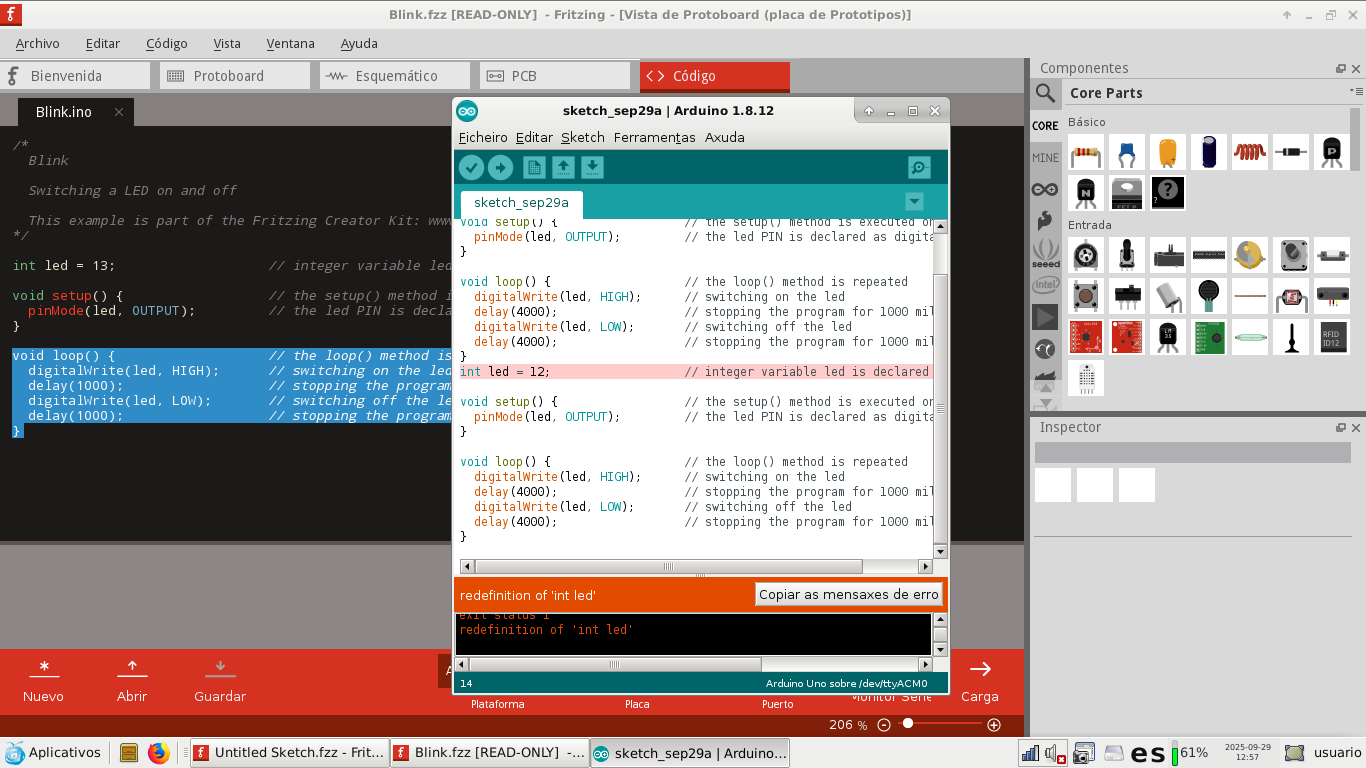
Task: Select the resistor part in Básico
Action: point(1086,153)
